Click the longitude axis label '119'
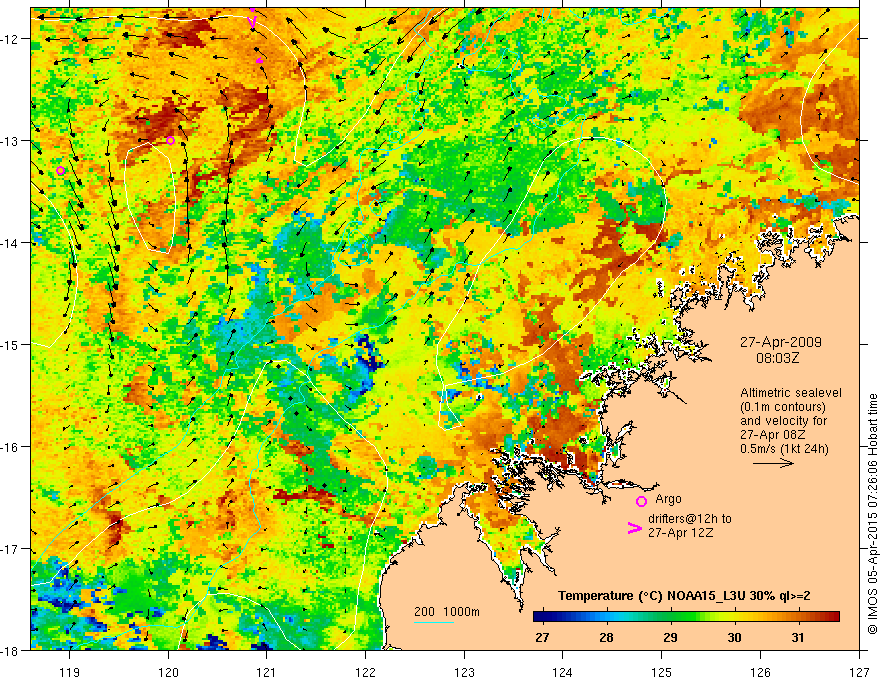880x680 pixels. click(70, 672)
